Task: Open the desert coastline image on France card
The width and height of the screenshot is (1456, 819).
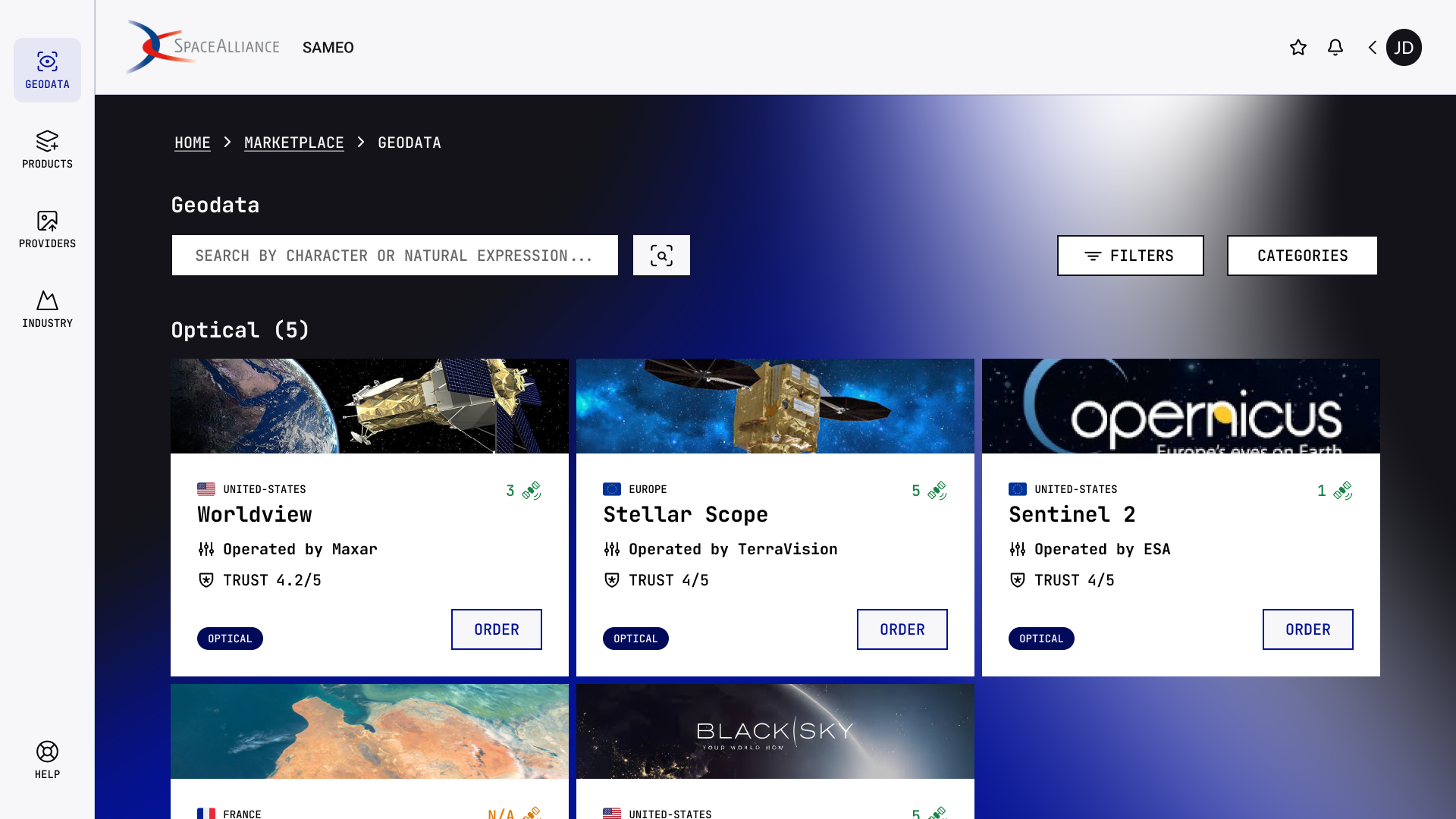Action: coord(369,732)
